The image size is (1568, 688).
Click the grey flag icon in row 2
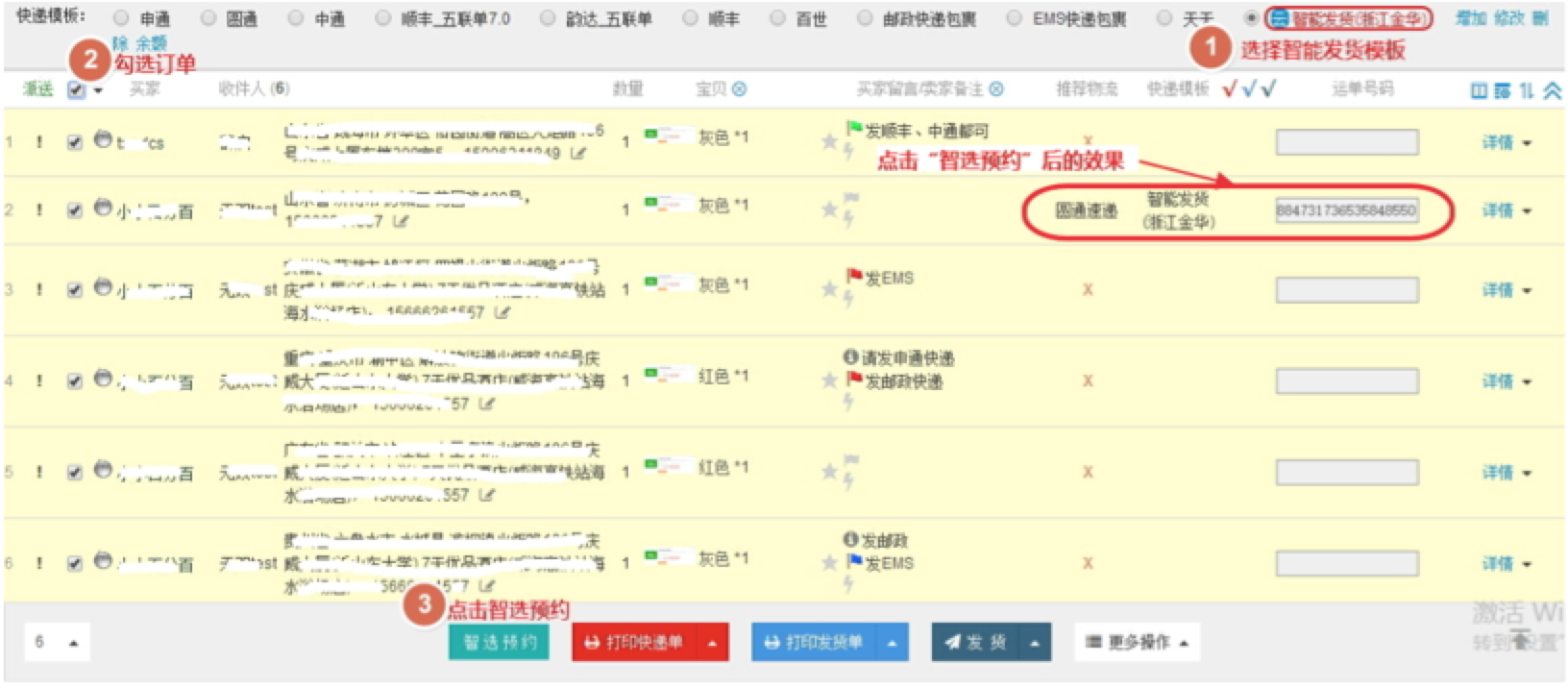852,199
